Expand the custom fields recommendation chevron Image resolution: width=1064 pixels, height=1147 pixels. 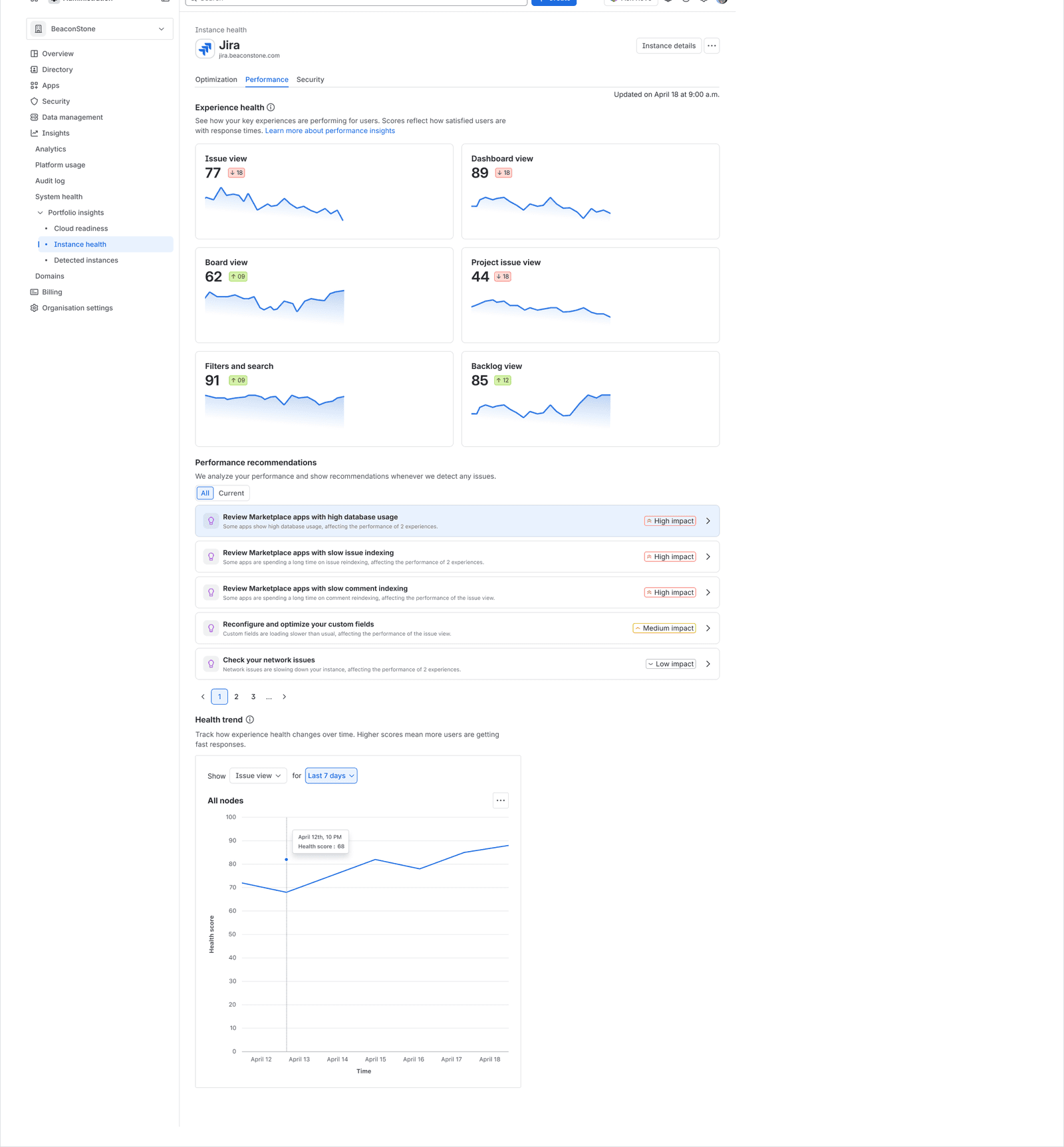coord(708,629)
